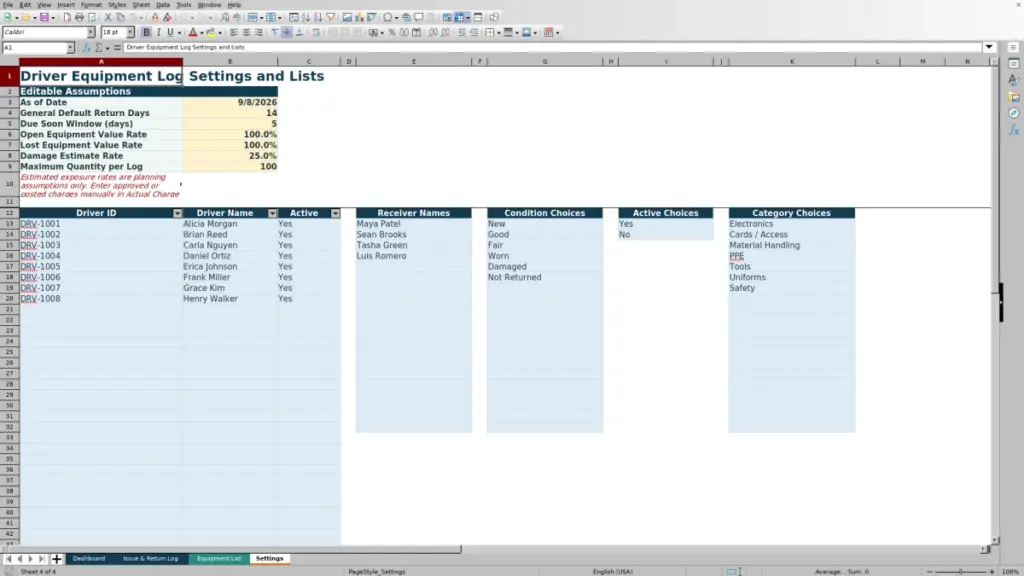This screenshot has height=576, width=1024.
Task: Open the sidebar Properties icon
Action: click(1014, 63)
